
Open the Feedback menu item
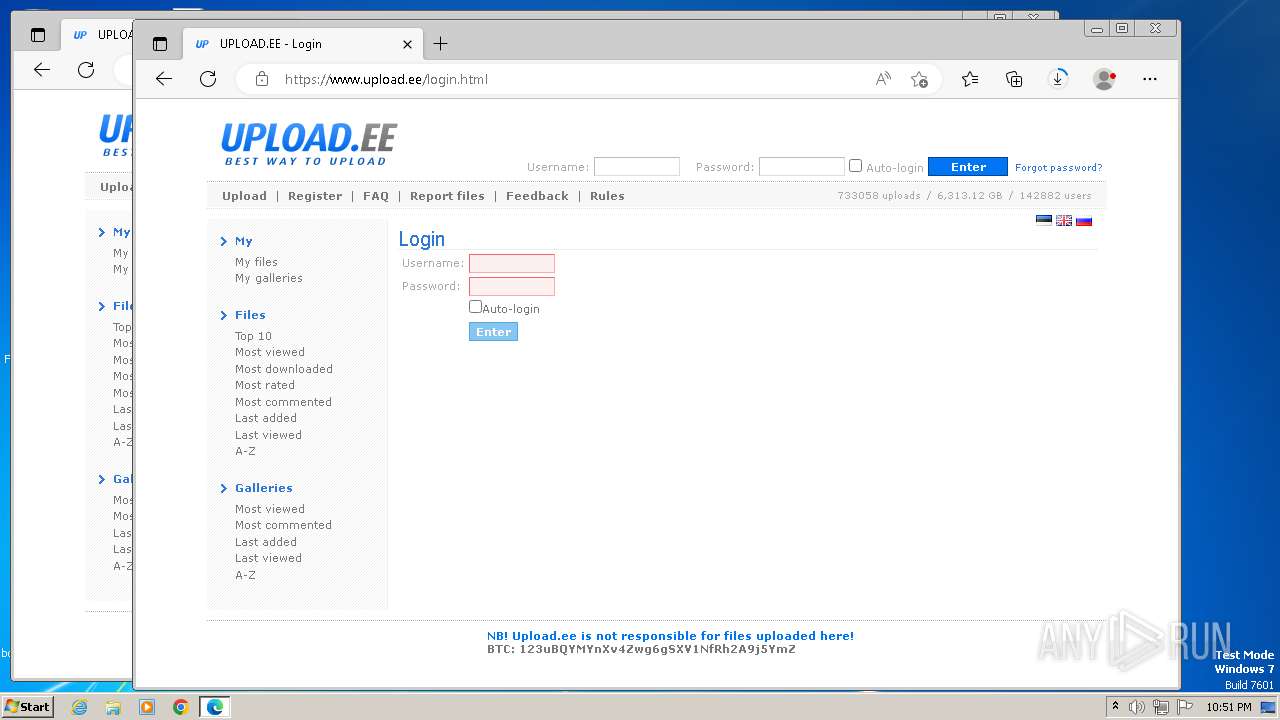click(537, 196)
